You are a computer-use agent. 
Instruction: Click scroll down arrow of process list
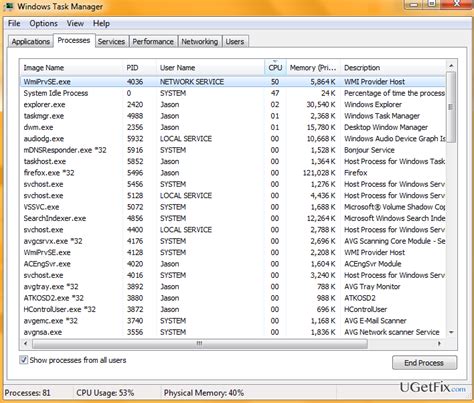[x=451, y=332]
